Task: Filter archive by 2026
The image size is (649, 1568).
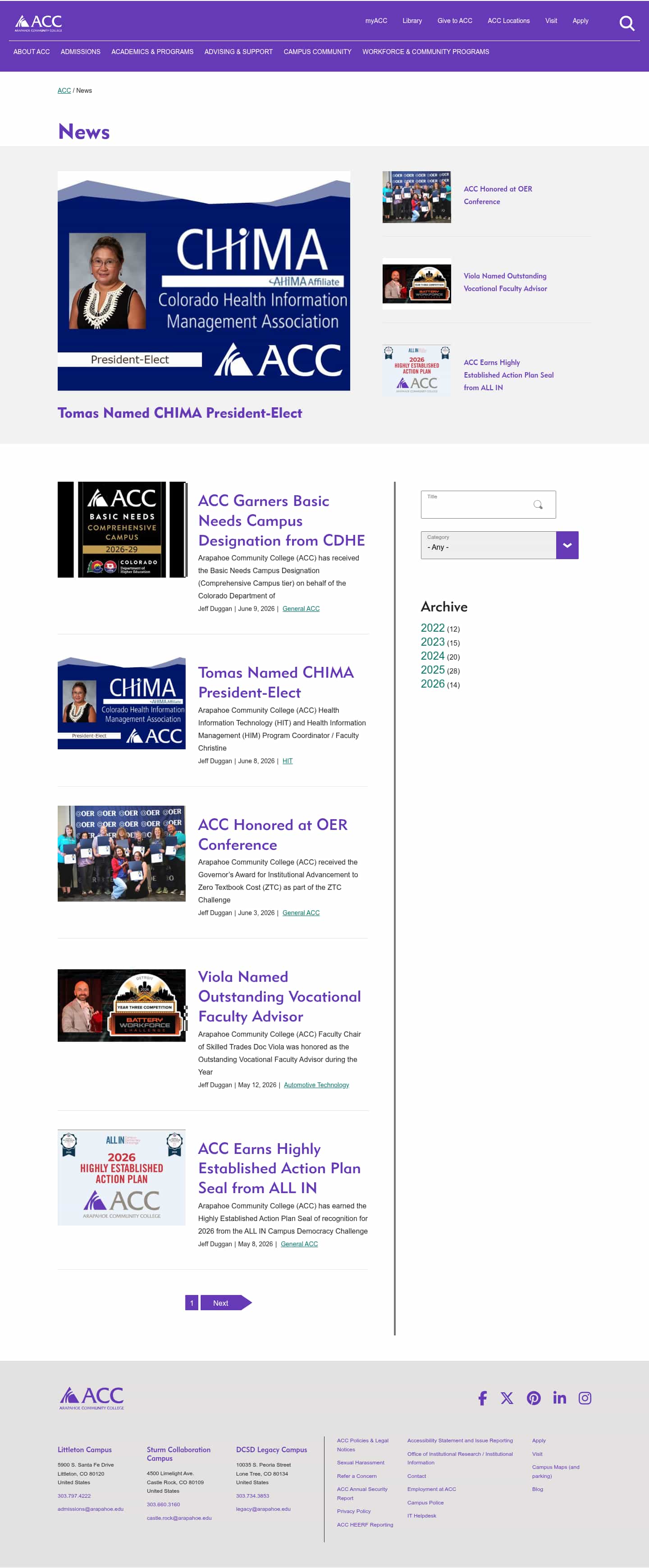Action: pyautogui.click(x=432, y=684)
